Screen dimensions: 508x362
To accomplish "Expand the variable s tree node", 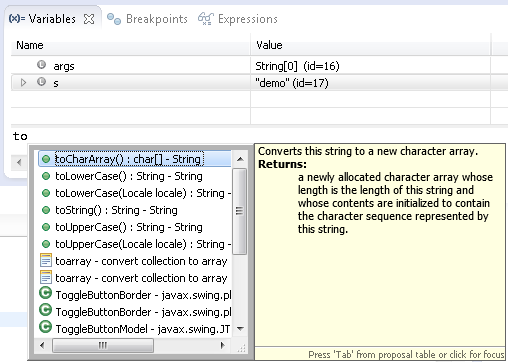I will (23, 82).
